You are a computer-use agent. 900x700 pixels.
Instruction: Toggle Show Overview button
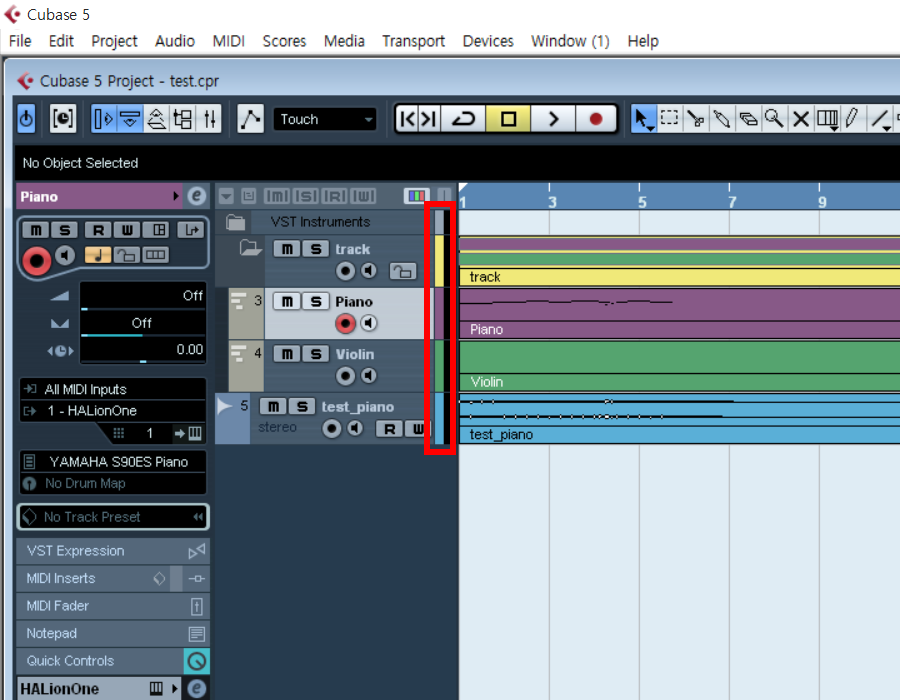click(157, 119)
